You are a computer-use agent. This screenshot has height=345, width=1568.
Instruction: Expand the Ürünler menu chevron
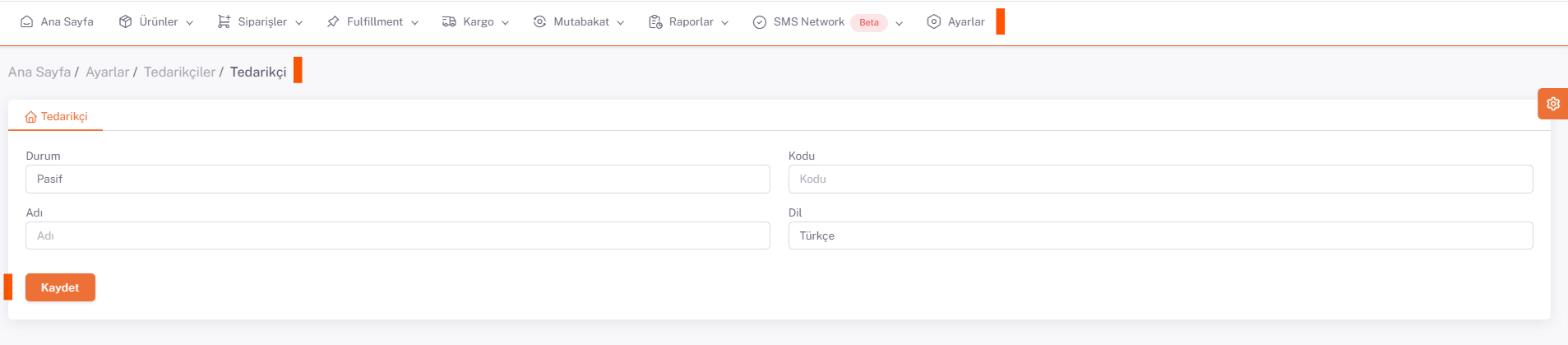(x=190, y=23)
